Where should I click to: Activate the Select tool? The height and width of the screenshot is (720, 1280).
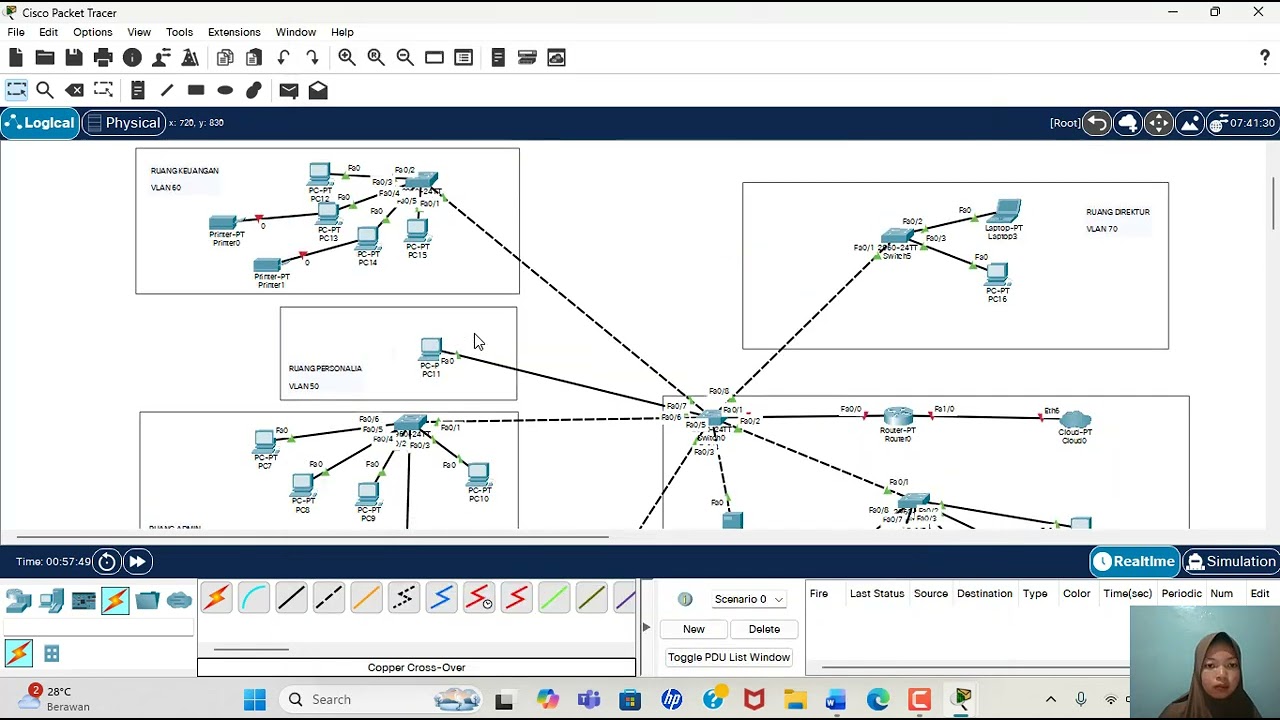click(16, 90)
